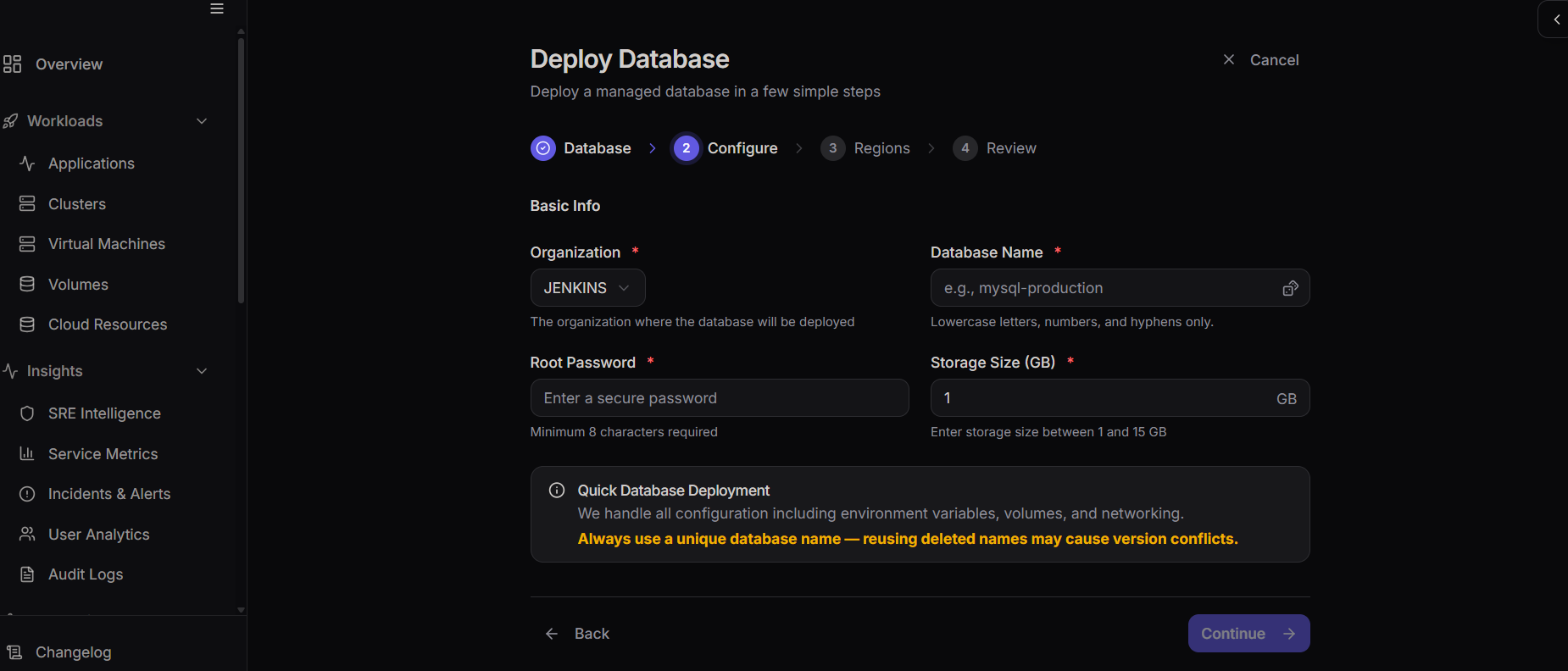The height and width of the screenshot is (671, 1568).
Task: Open the Changelog link
Action: 73,652
